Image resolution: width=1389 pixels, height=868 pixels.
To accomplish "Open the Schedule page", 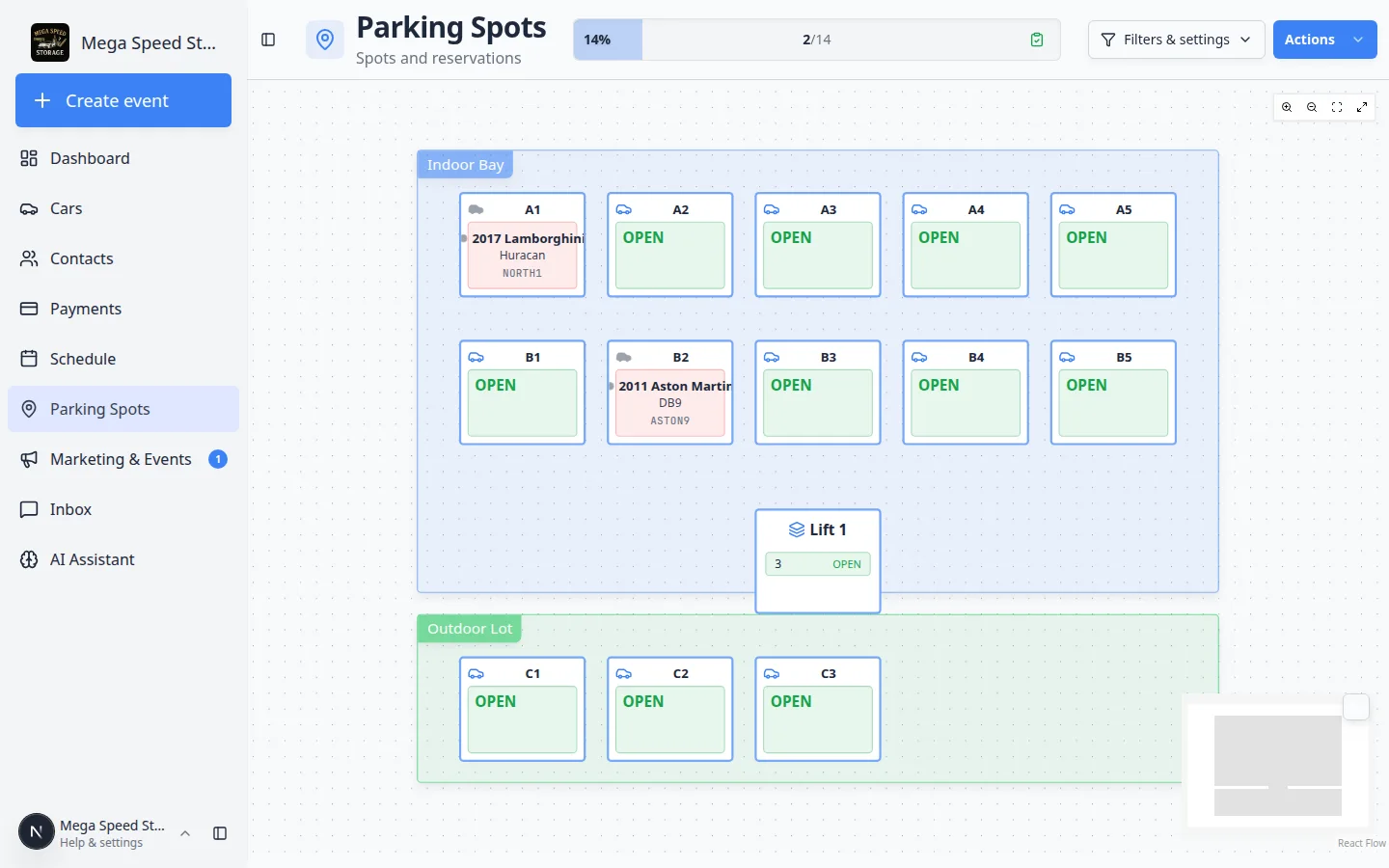I will pyautogui.click(x=123, y=359).
